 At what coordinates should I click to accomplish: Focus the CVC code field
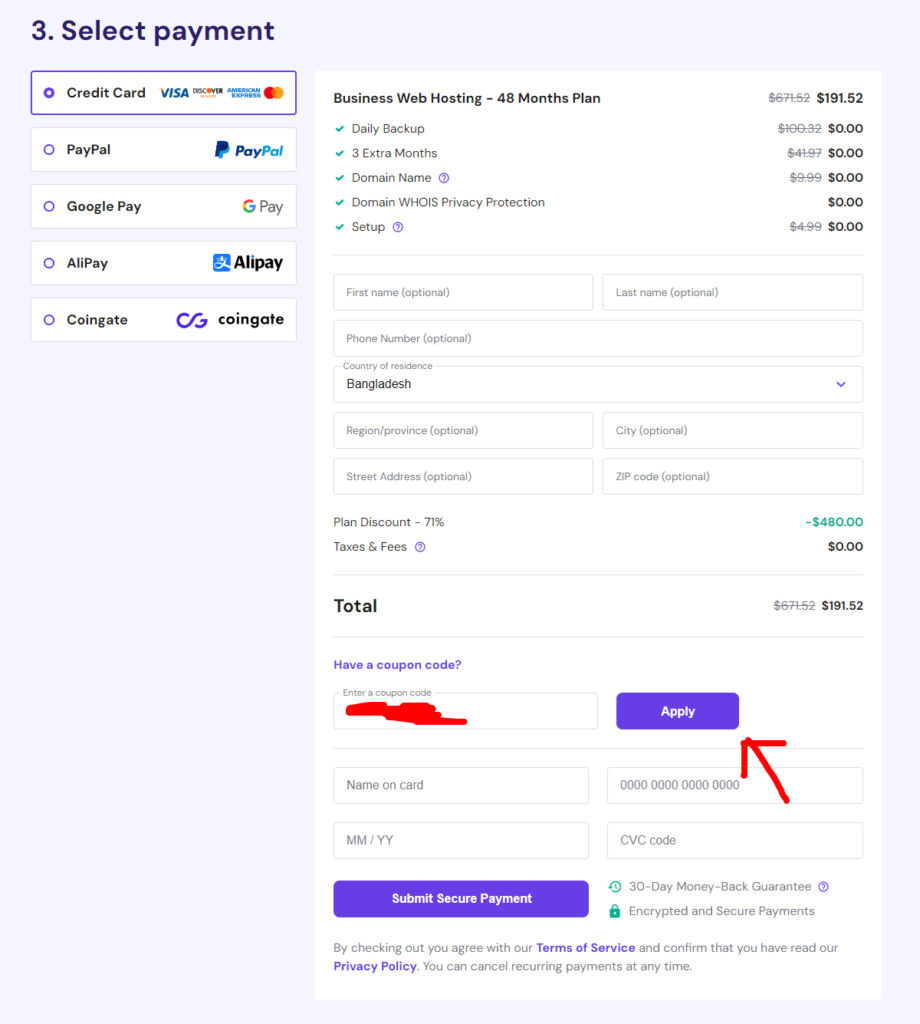pos(735,840)
